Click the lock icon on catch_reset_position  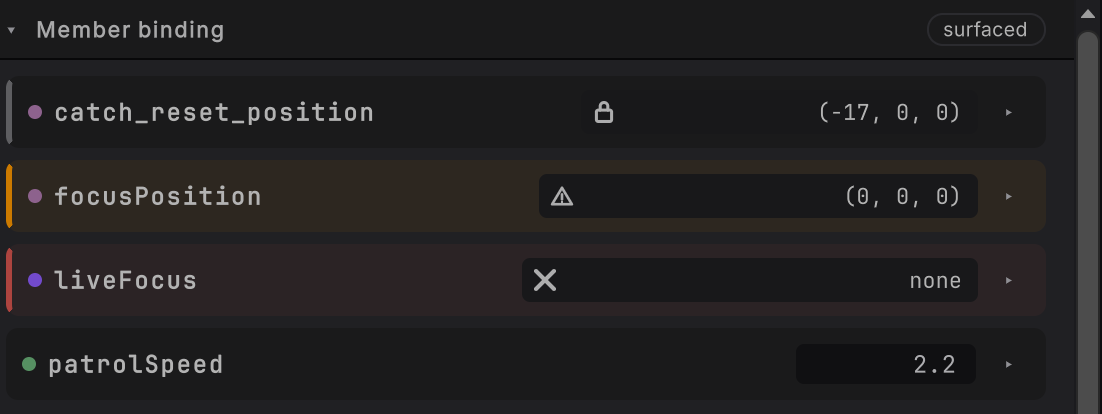click(604, 112)
